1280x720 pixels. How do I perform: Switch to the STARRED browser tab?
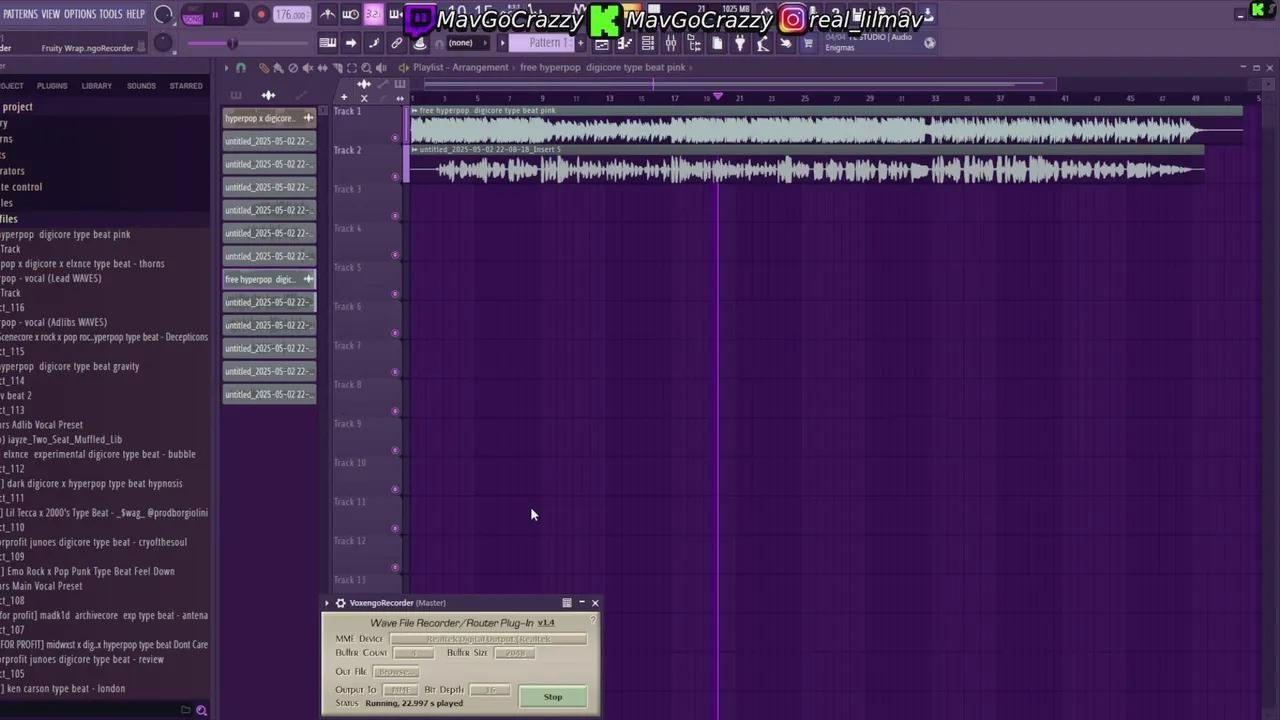coord(186,86)
